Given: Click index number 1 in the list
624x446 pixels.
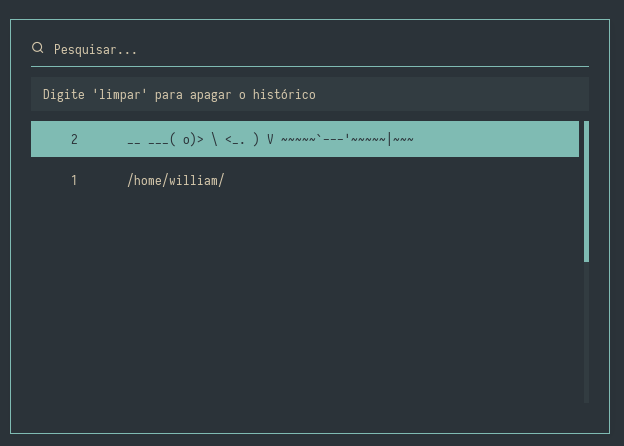Looking at the screenshot, I should (74, 181).
